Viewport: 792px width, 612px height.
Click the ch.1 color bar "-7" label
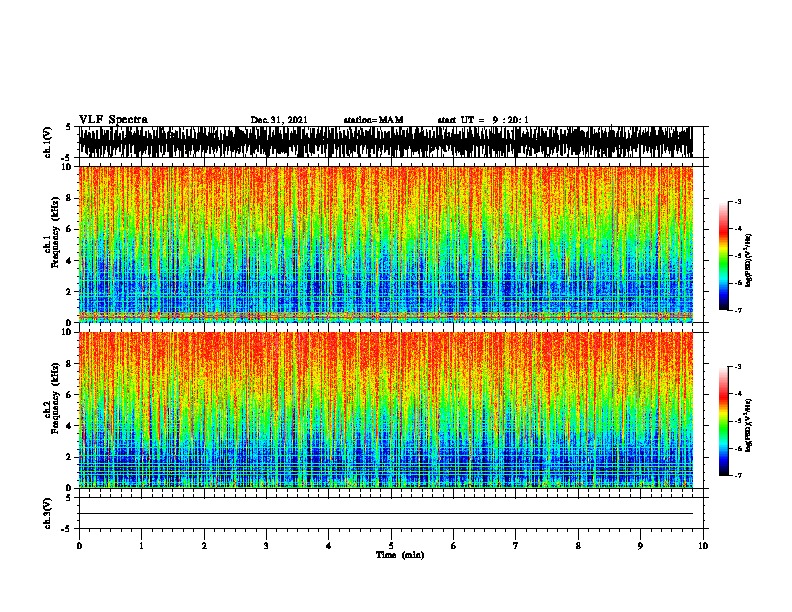tap(738, 310)
